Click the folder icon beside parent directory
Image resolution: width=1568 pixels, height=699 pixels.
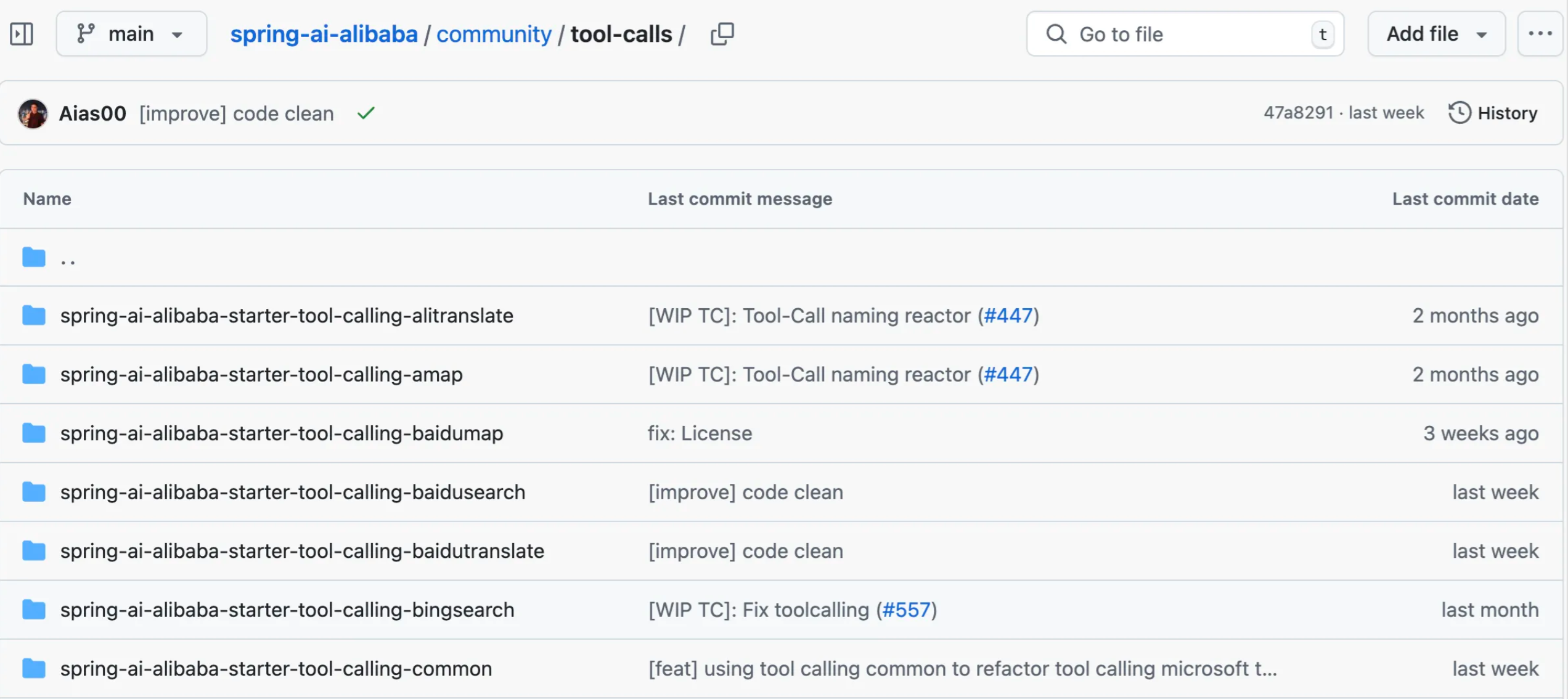pyautogui.click(x=34, y=257)
